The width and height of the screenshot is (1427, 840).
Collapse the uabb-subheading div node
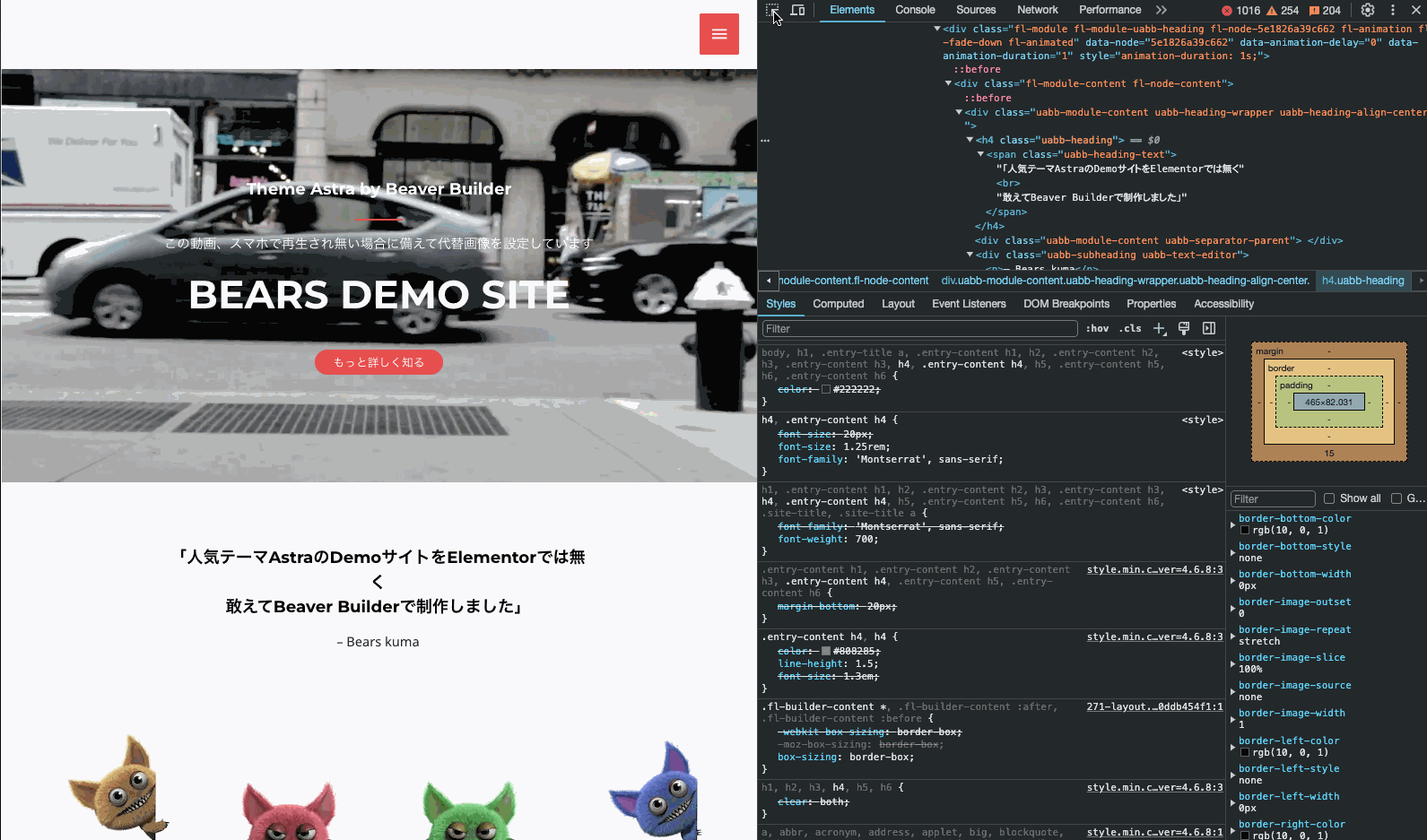[970, 255]
